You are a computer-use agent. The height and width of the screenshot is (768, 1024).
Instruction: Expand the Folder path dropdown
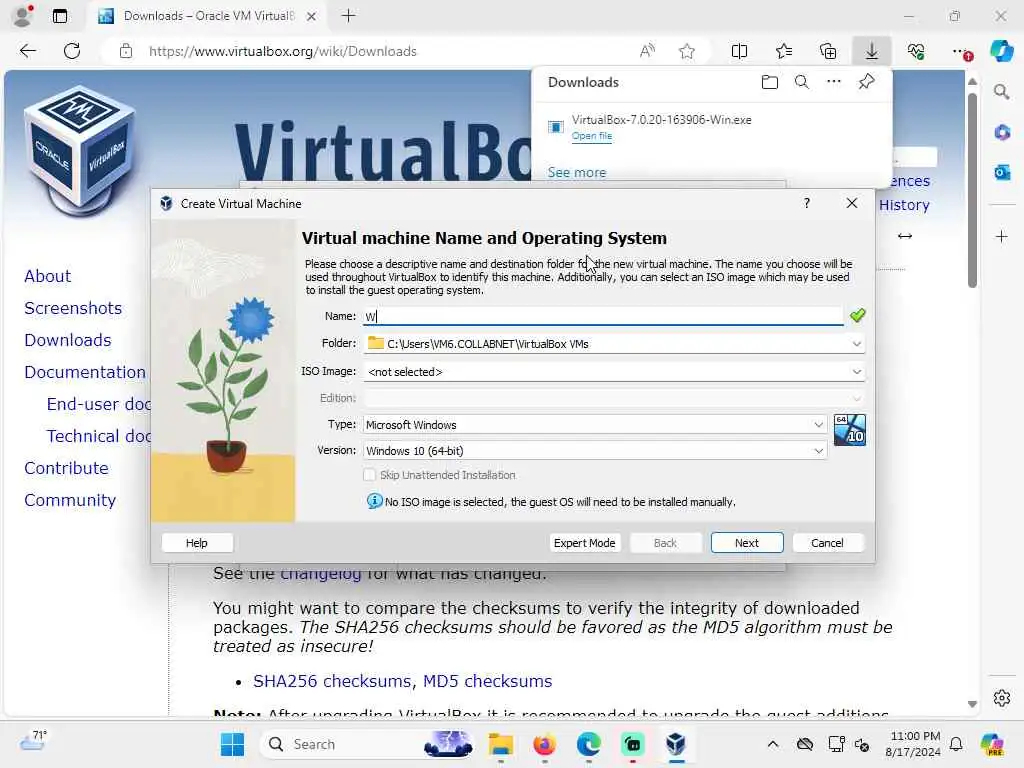856,344
